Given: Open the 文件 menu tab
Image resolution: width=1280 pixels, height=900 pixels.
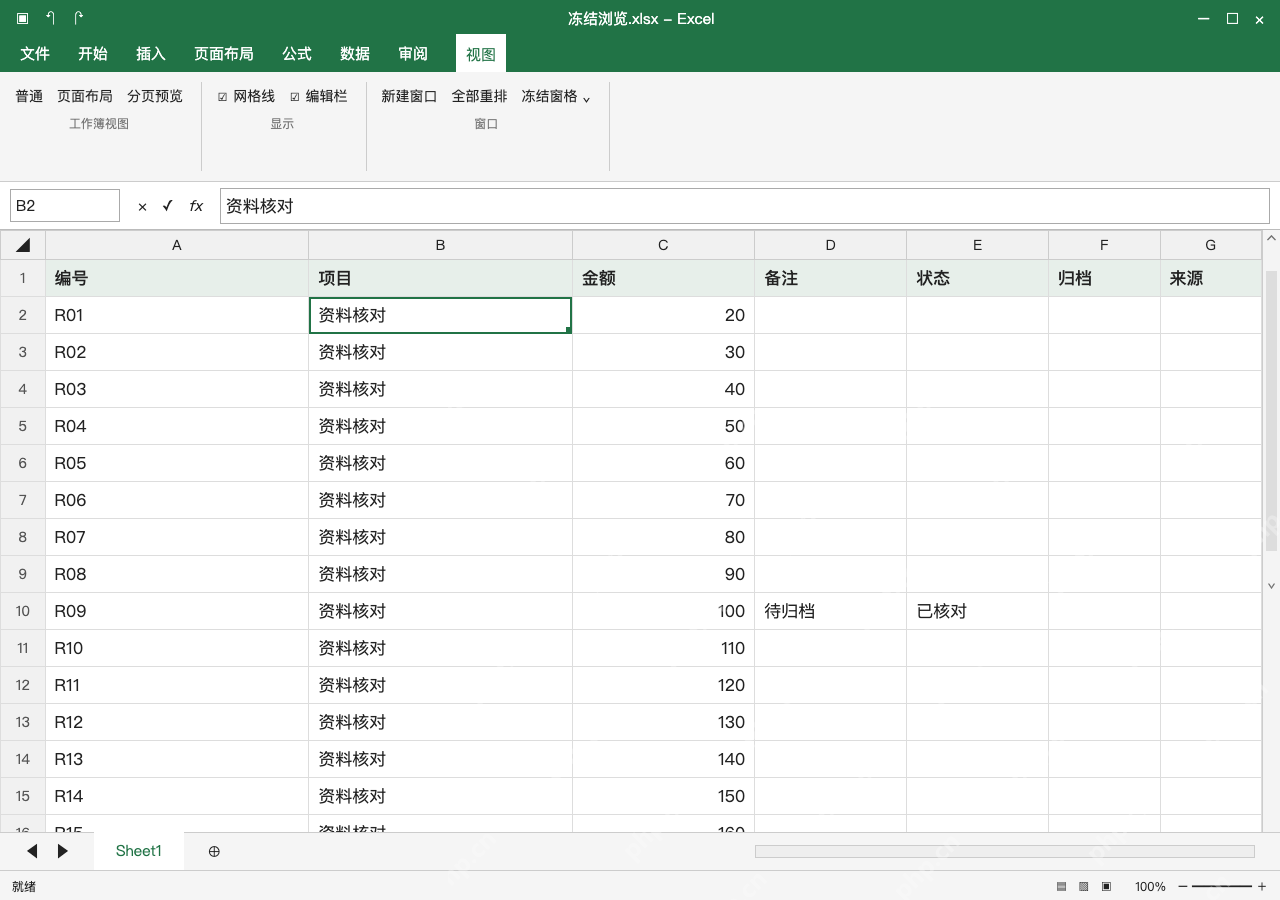Looking at the screenshot, I should [x=35, y=54].
